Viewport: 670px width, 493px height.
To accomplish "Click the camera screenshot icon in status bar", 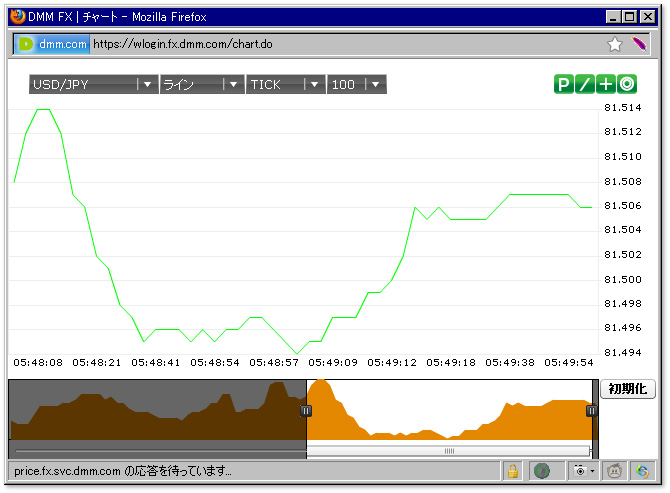I will (x=580, y=471).
